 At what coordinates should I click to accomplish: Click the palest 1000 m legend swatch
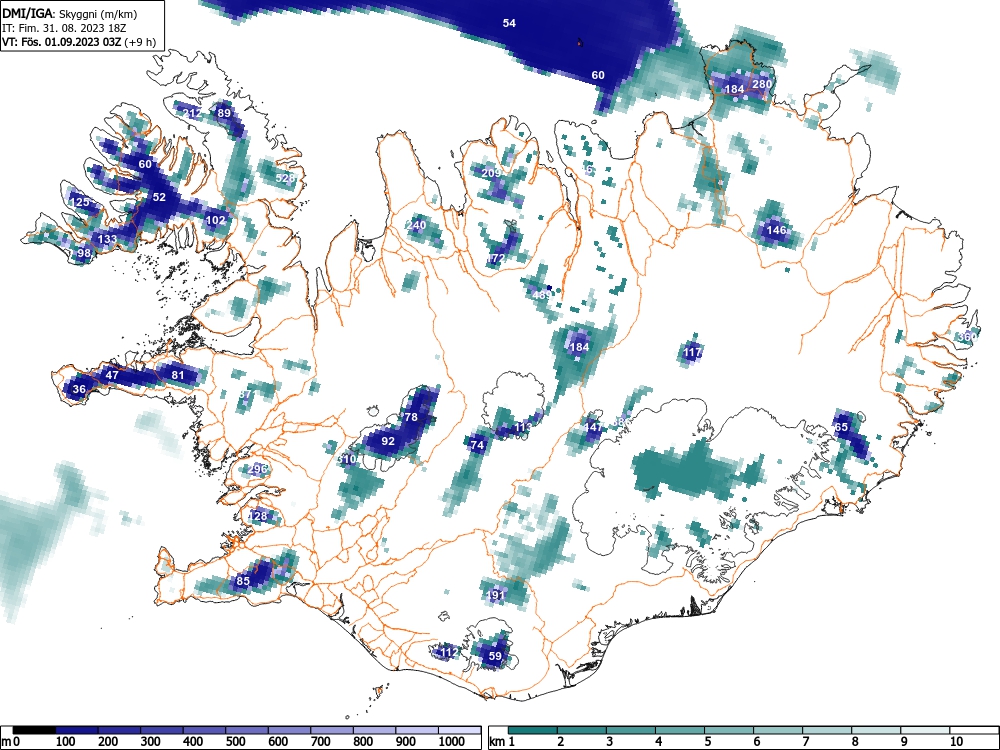click(459, 730)
